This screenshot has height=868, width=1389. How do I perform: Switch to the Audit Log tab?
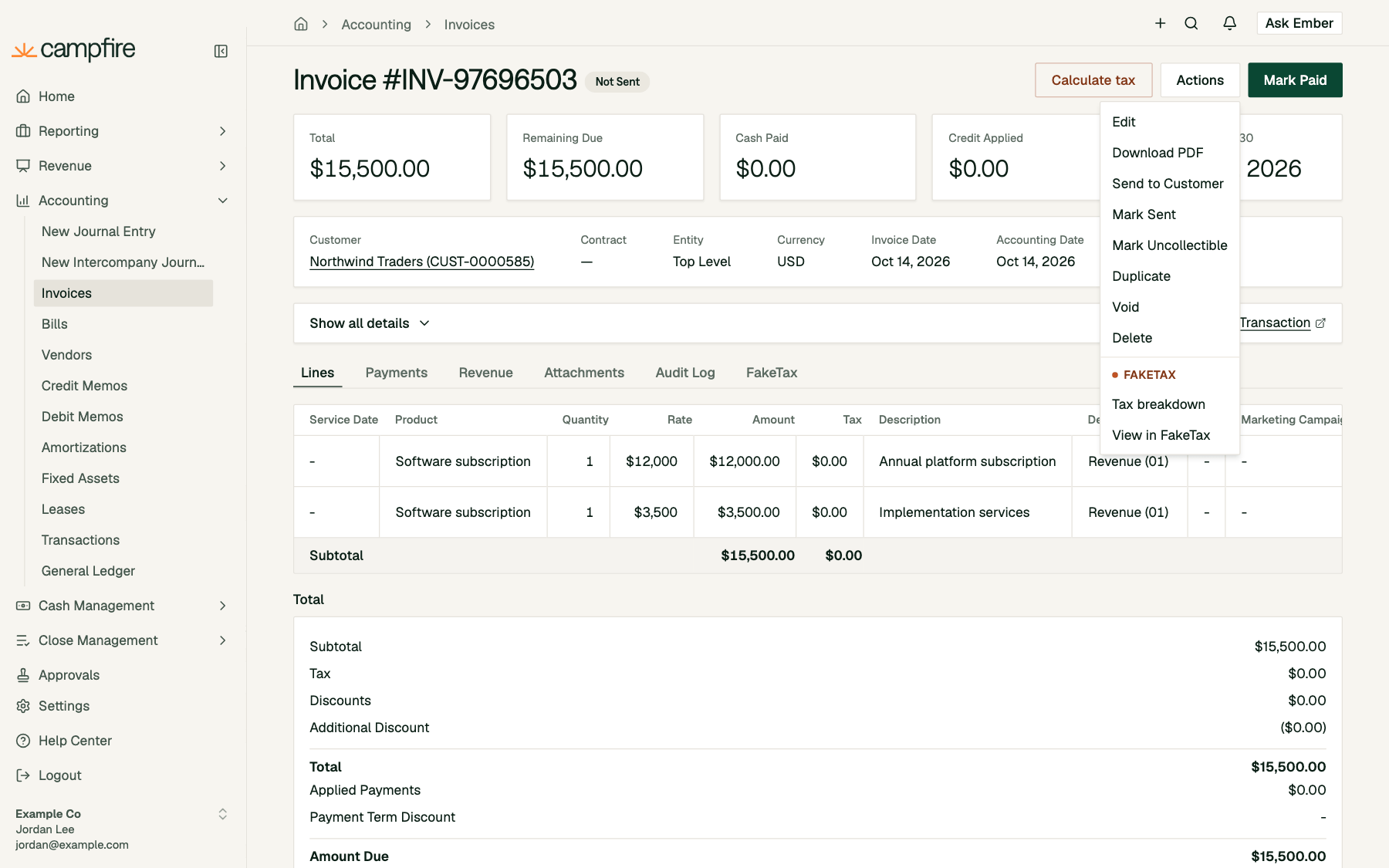coord(685,373)
